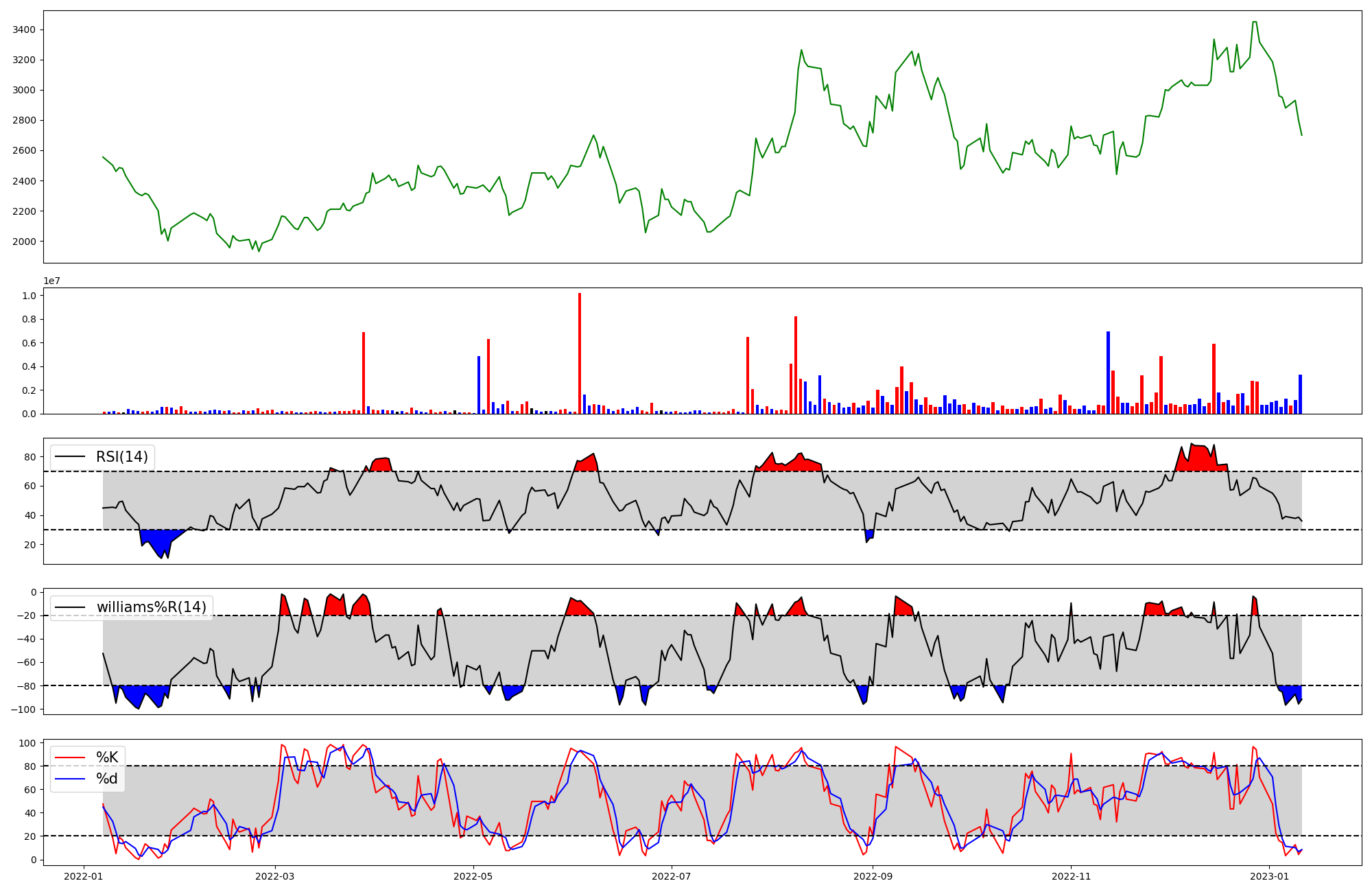
Task: Click the 2023-01 x-axis date label
Action: (1269, 876)
